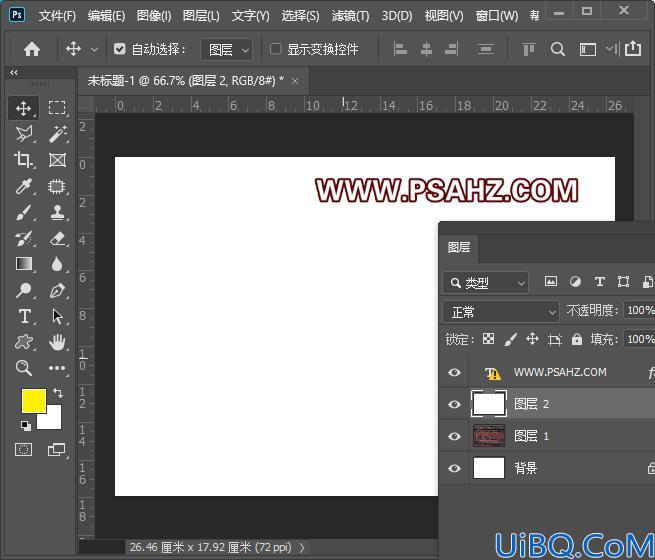This screenshot has height=560, width=655.
Task: Change the screen mode
Action: [x=56, y=450]
